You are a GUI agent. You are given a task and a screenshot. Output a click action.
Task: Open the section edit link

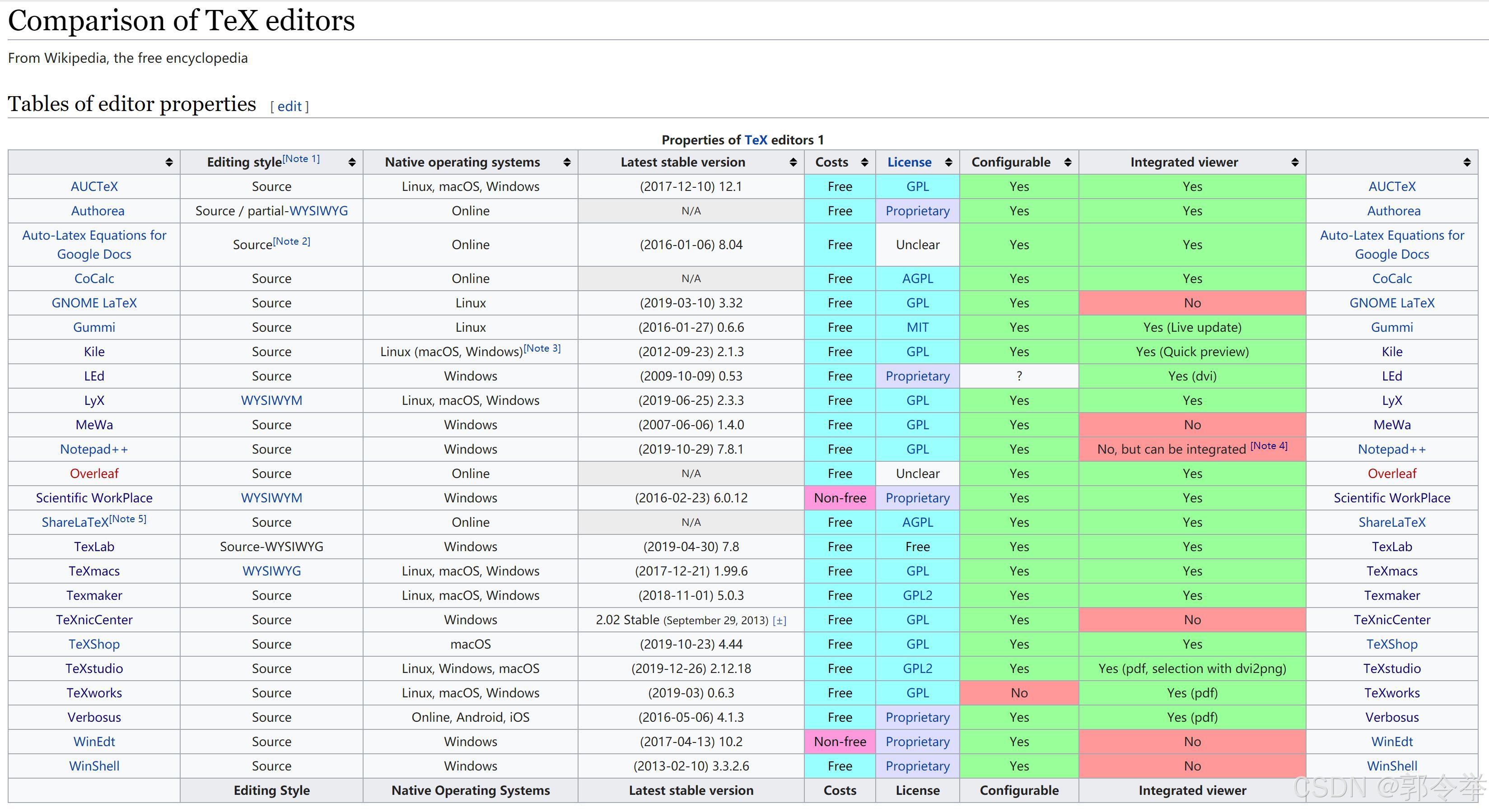[289, 106]
